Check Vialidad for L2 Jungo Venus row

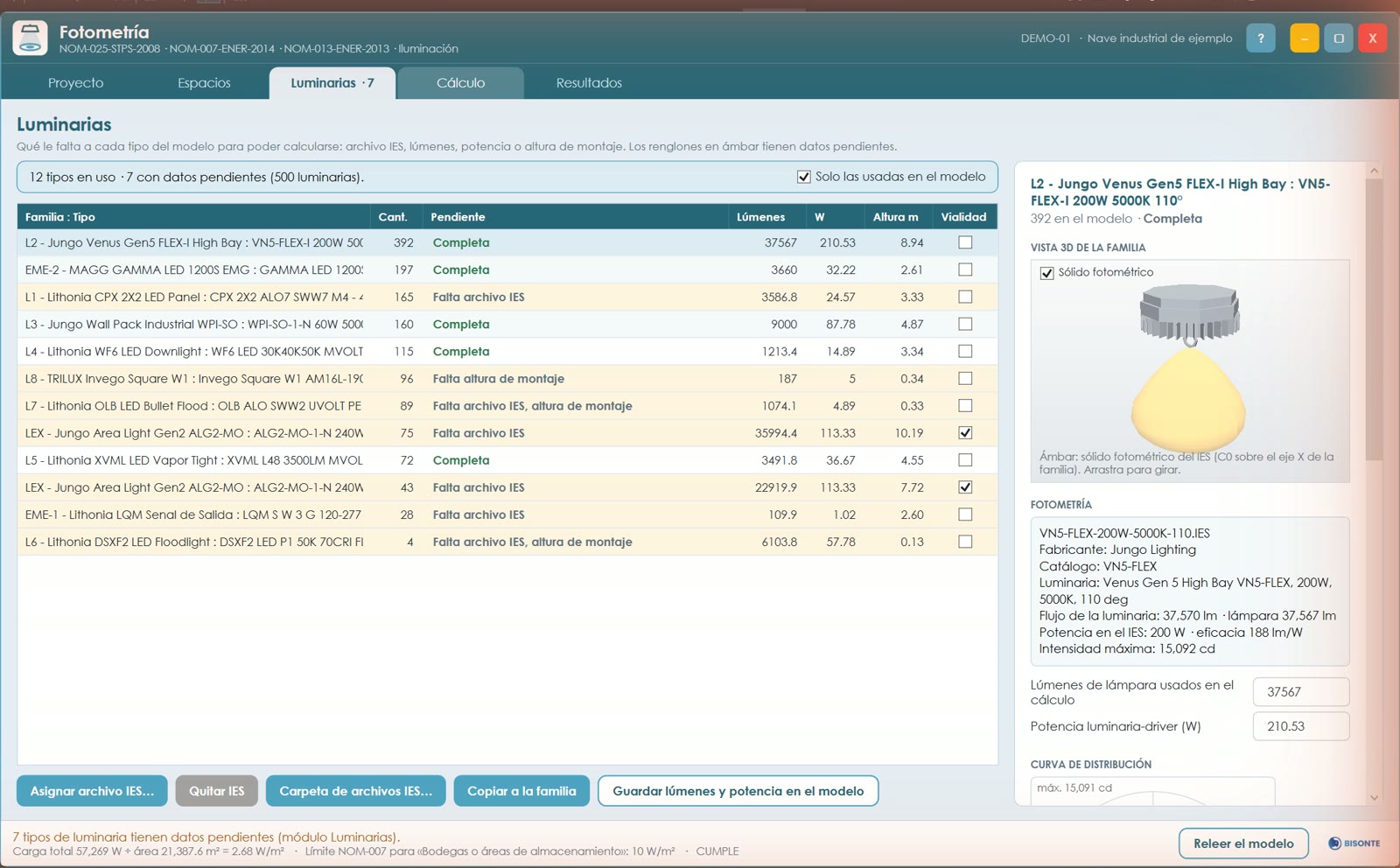click(x=965, y=242)
